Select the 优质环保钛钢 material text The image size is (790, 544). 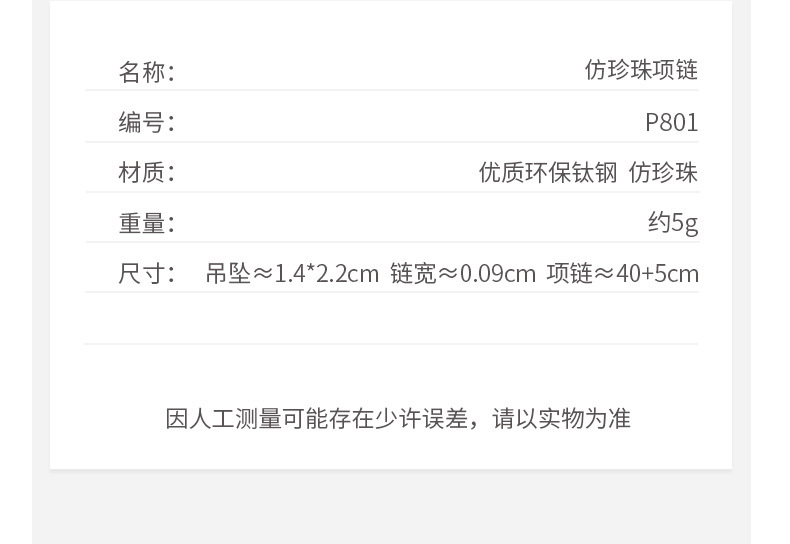point(548,173)
